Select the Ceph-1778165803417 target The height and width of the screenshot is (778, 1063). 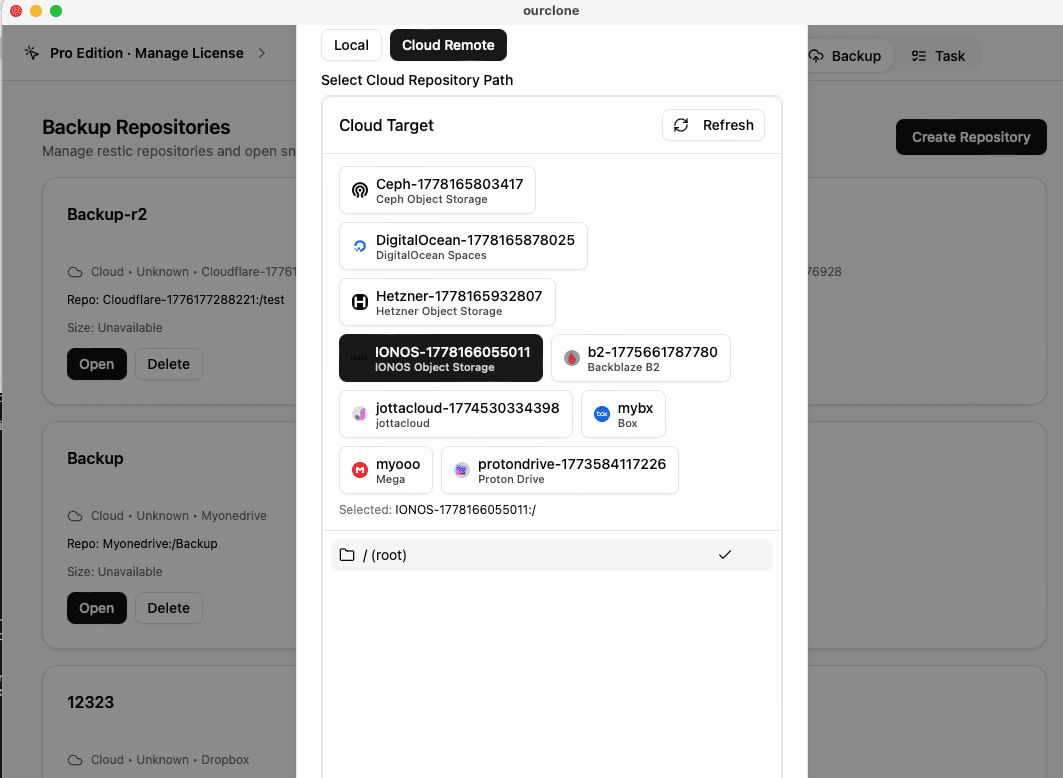click(x=437, y=190)
